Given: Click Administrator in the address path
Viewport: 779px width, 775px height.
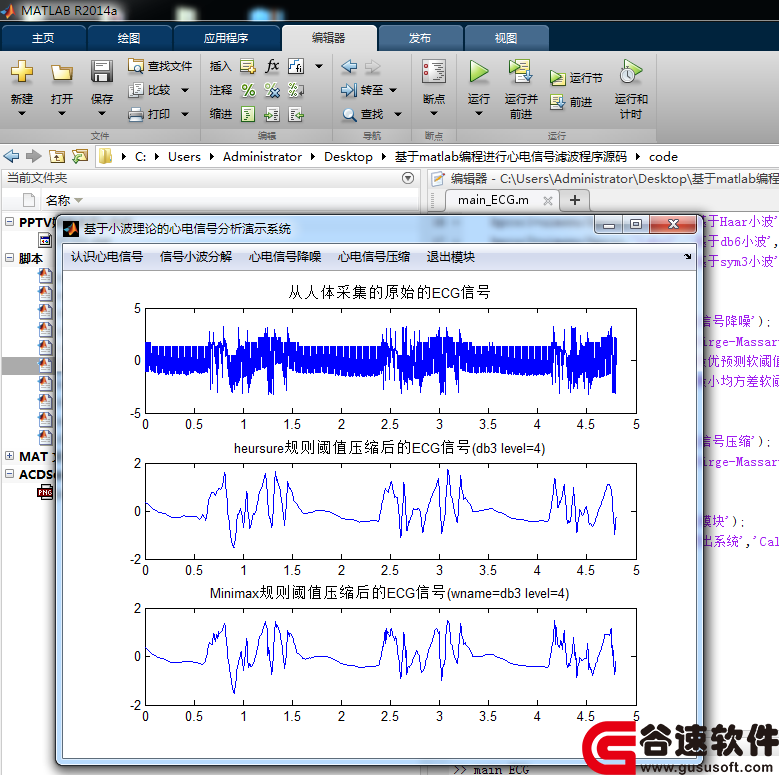Looking at the screenshot, I should pos(262,157).
